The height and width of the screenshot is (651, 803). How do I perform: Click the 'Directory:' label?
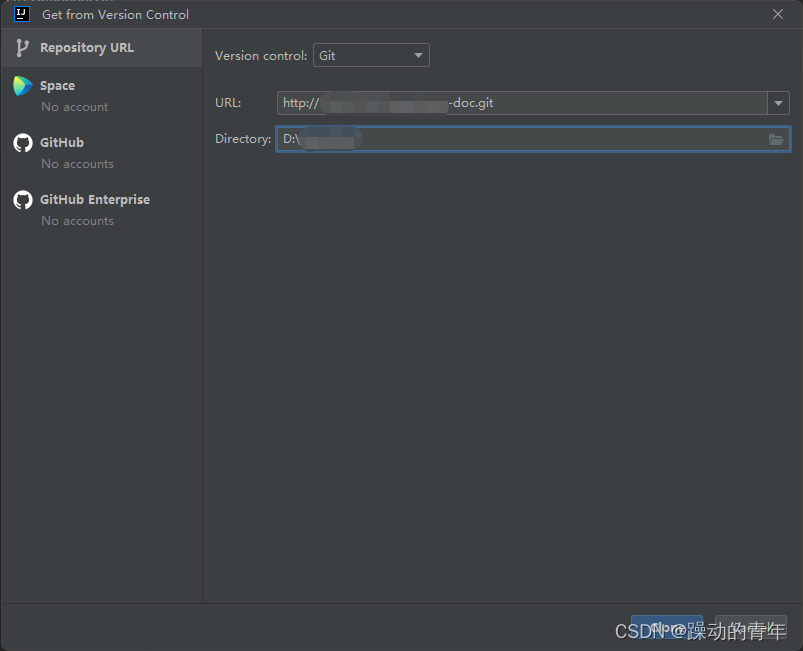(243, 139)
